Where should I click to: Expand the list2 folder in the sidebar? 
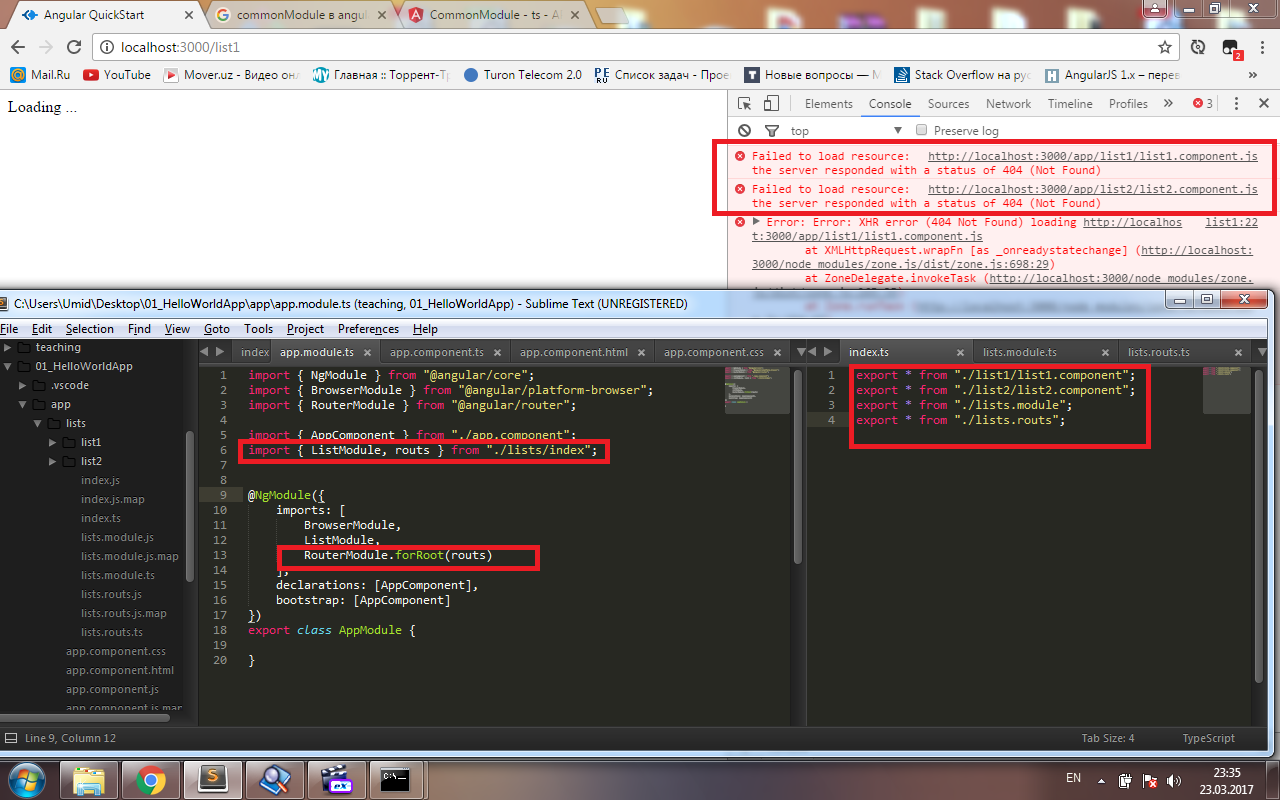click(53, 461)
